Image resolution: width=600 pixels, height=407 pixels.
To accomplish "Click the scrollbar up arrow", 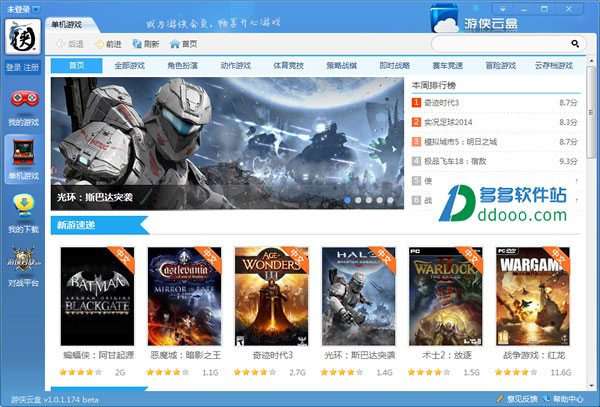I will click(591, 60).
